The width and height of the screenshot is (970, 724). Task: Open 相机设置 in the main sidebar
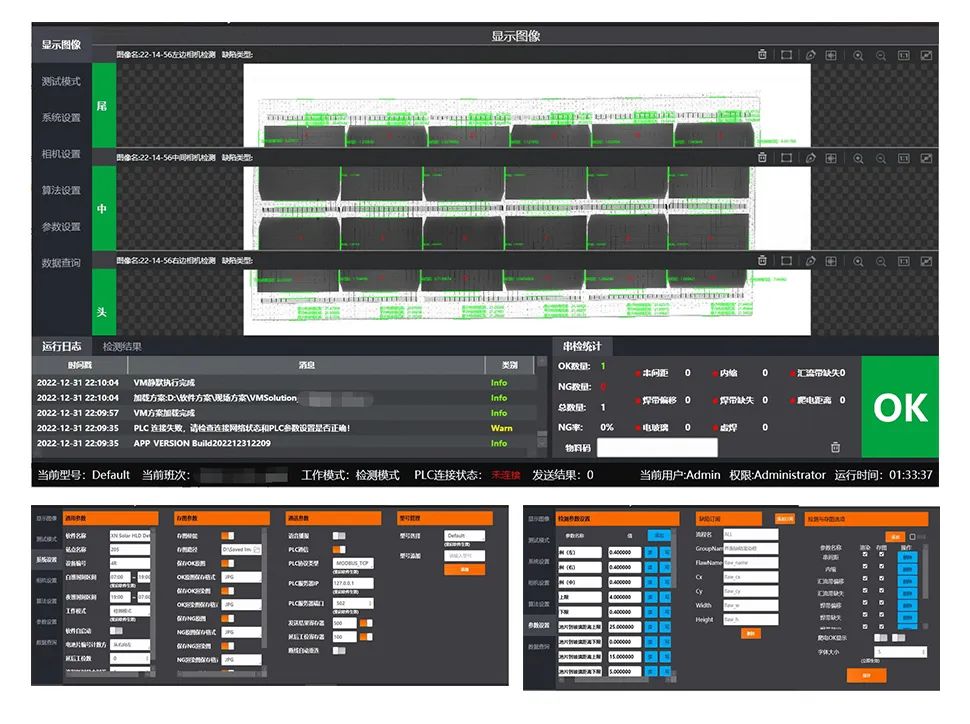(61, 154)
